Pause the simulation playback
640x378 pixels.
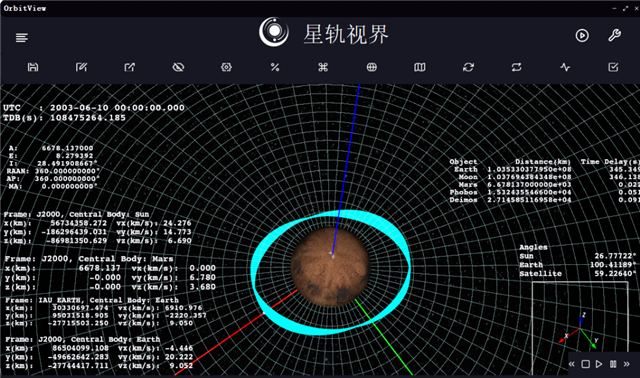(x=613, y=364)
